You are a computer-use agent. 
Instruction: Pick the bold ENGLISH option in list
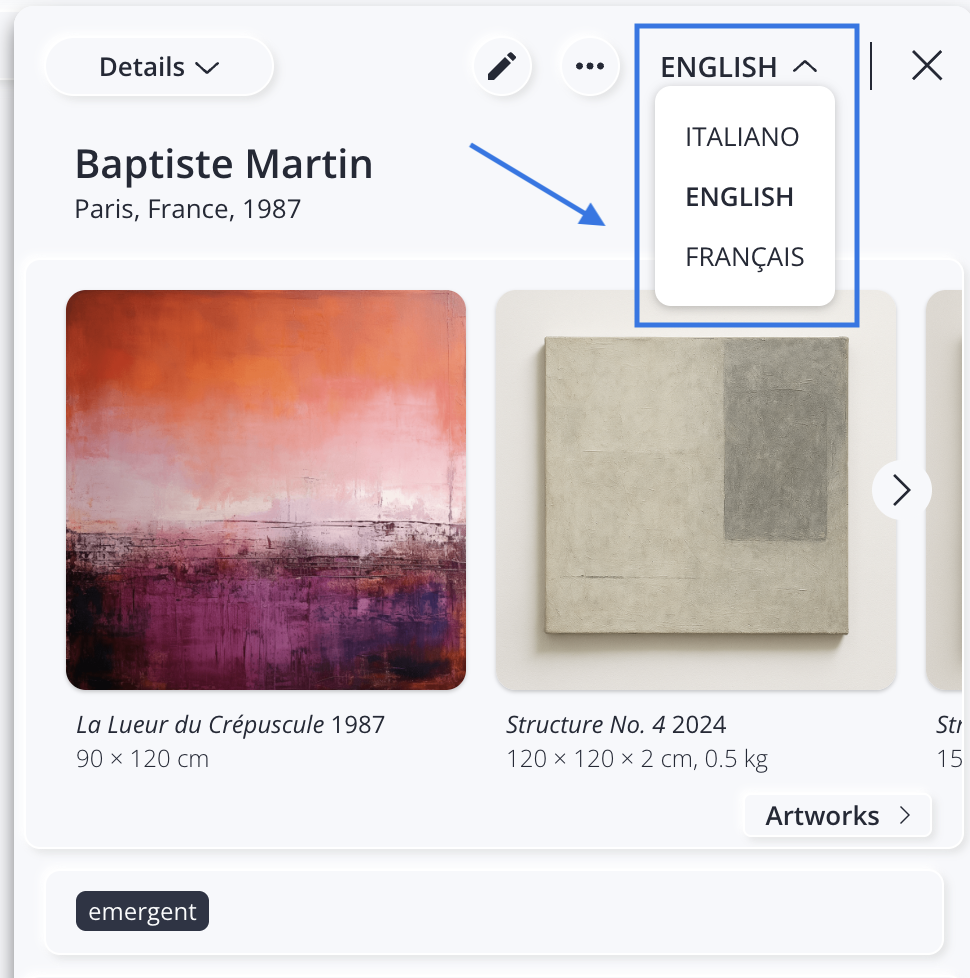click(739, 197)
